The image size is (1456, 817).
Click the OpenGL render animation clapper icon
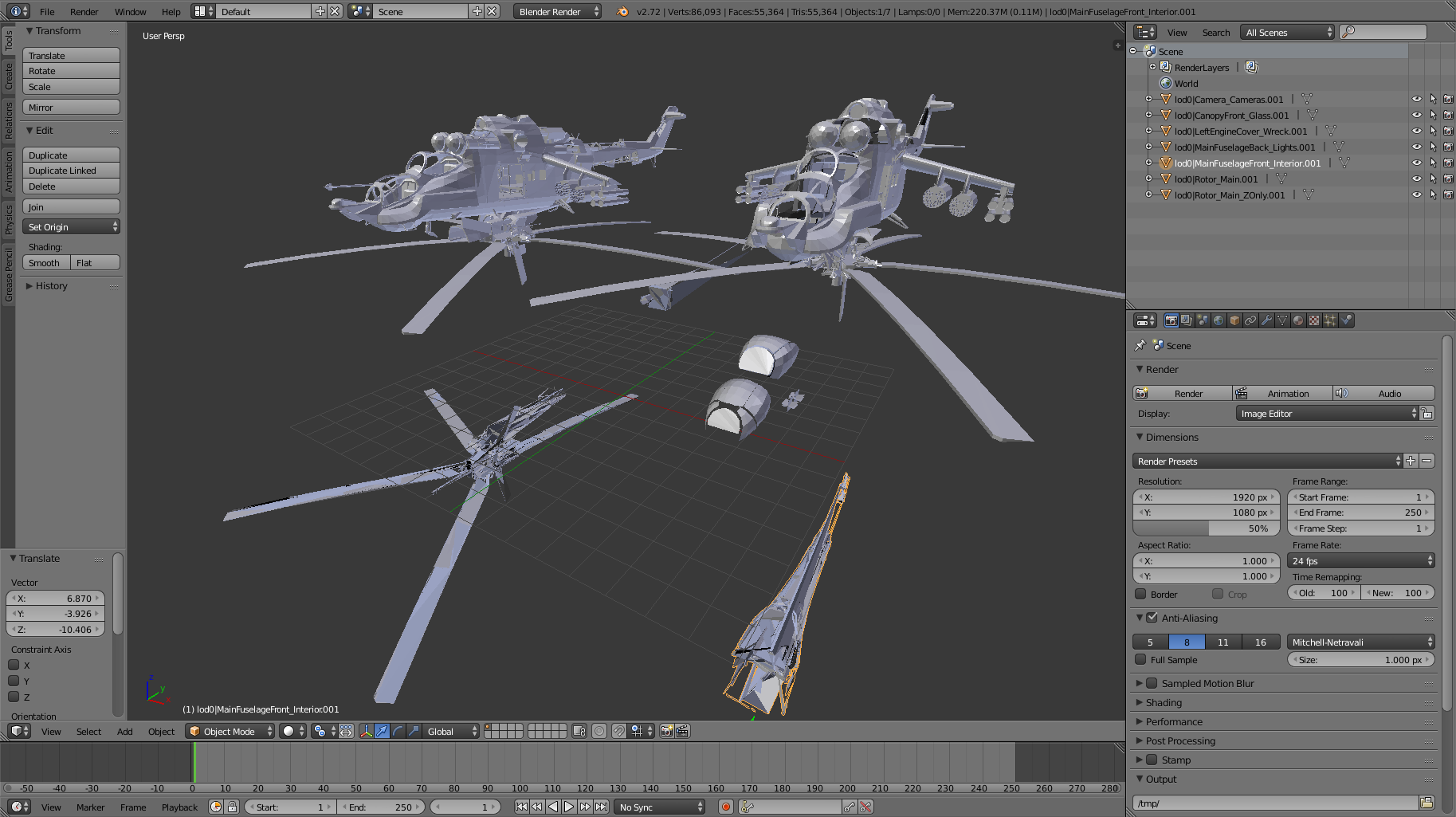(683, 731)
